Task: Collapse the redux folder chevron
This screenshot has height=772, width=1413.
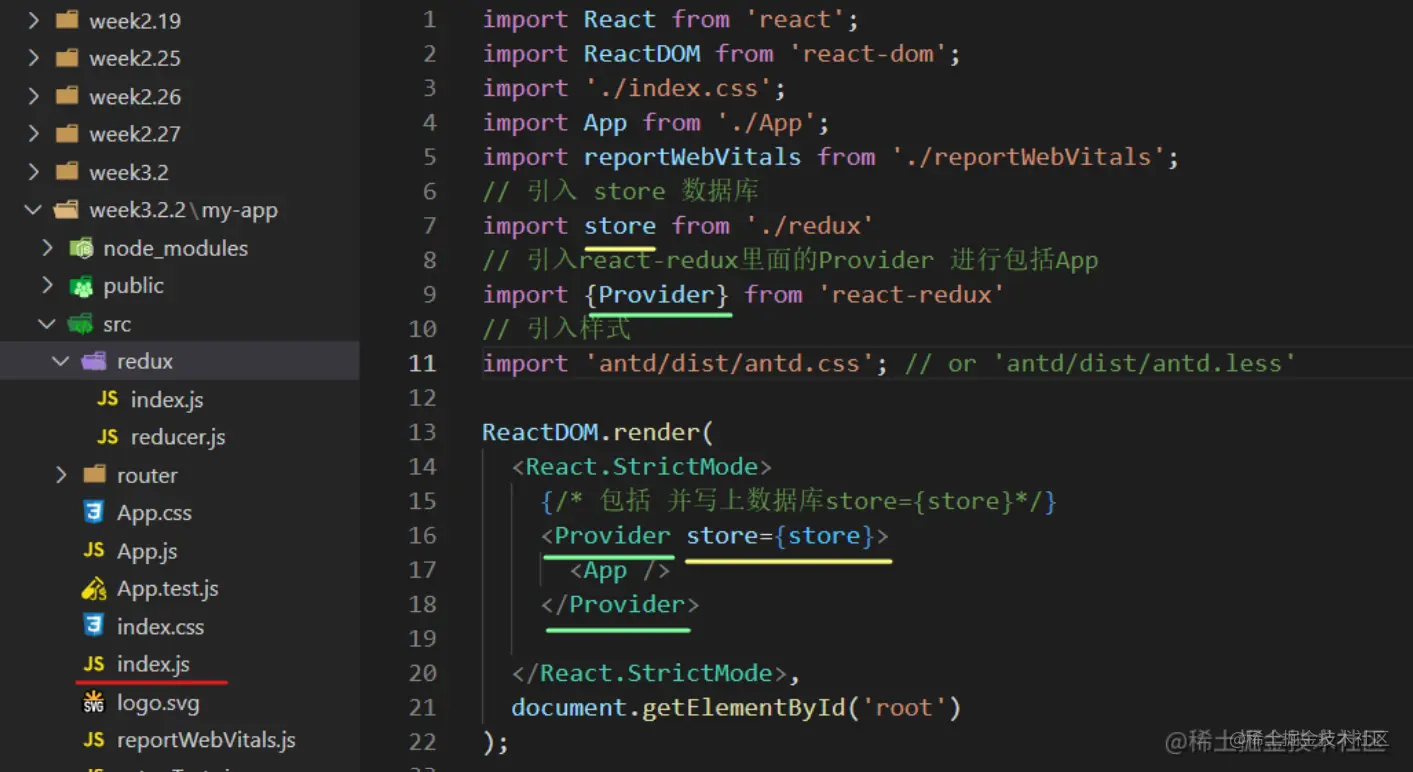Action: (61, 361)
